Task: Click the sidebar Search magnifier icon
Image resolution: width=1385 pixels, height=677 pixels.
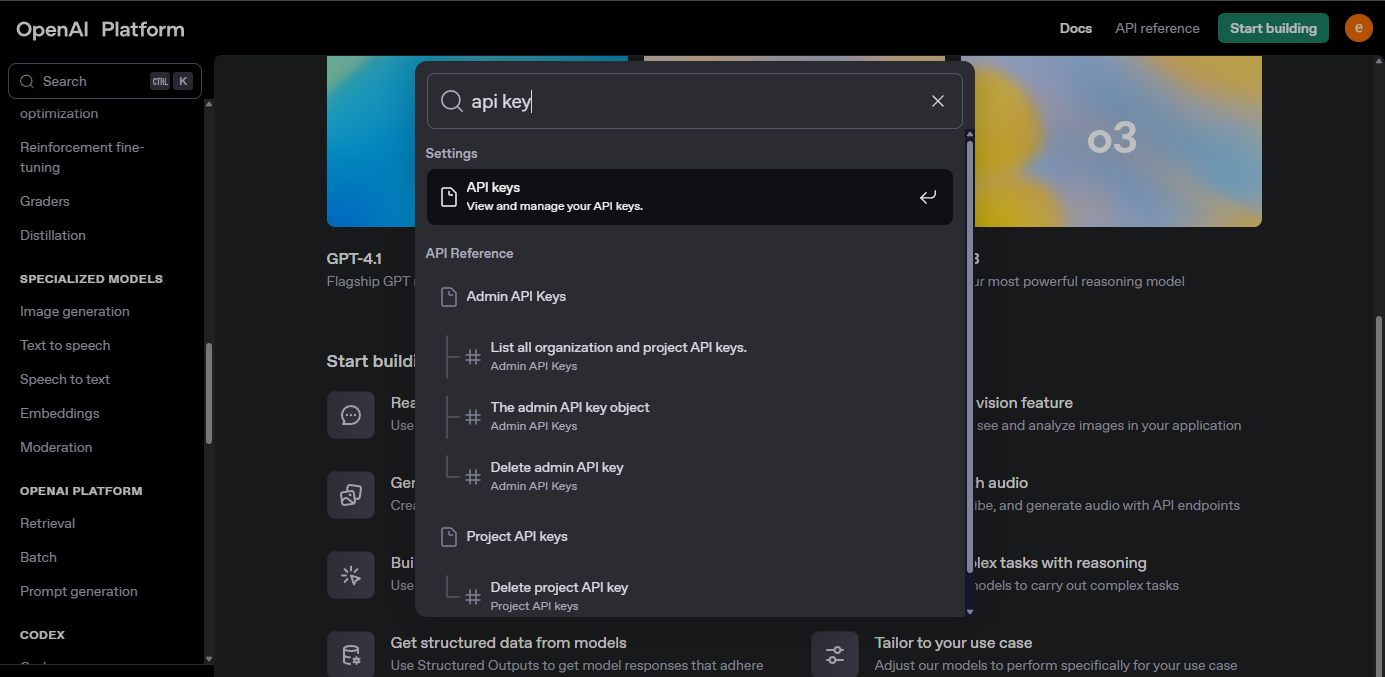Action: [27, 81]
